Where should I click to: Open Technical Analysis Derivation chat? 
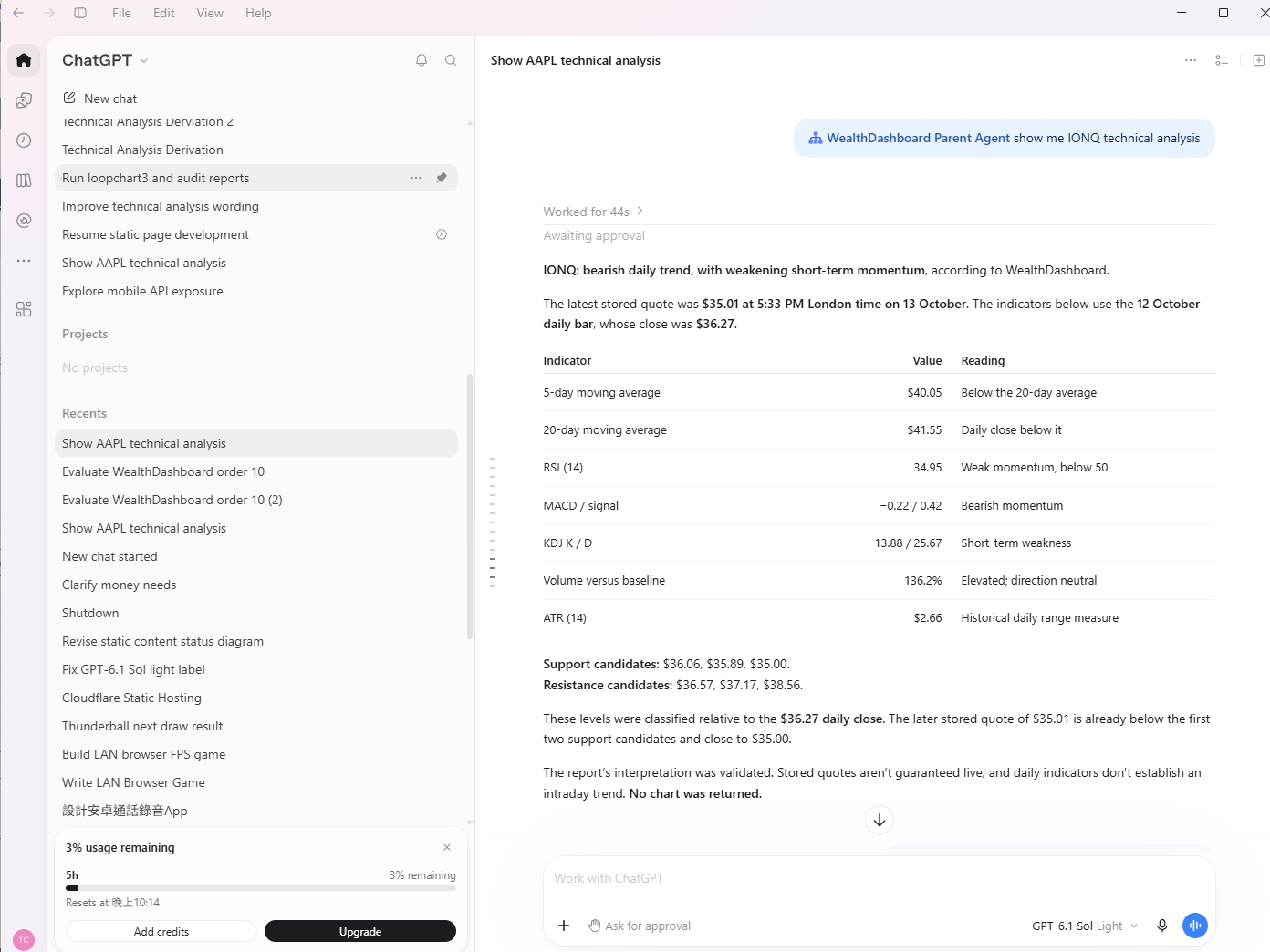click(256, 150)
